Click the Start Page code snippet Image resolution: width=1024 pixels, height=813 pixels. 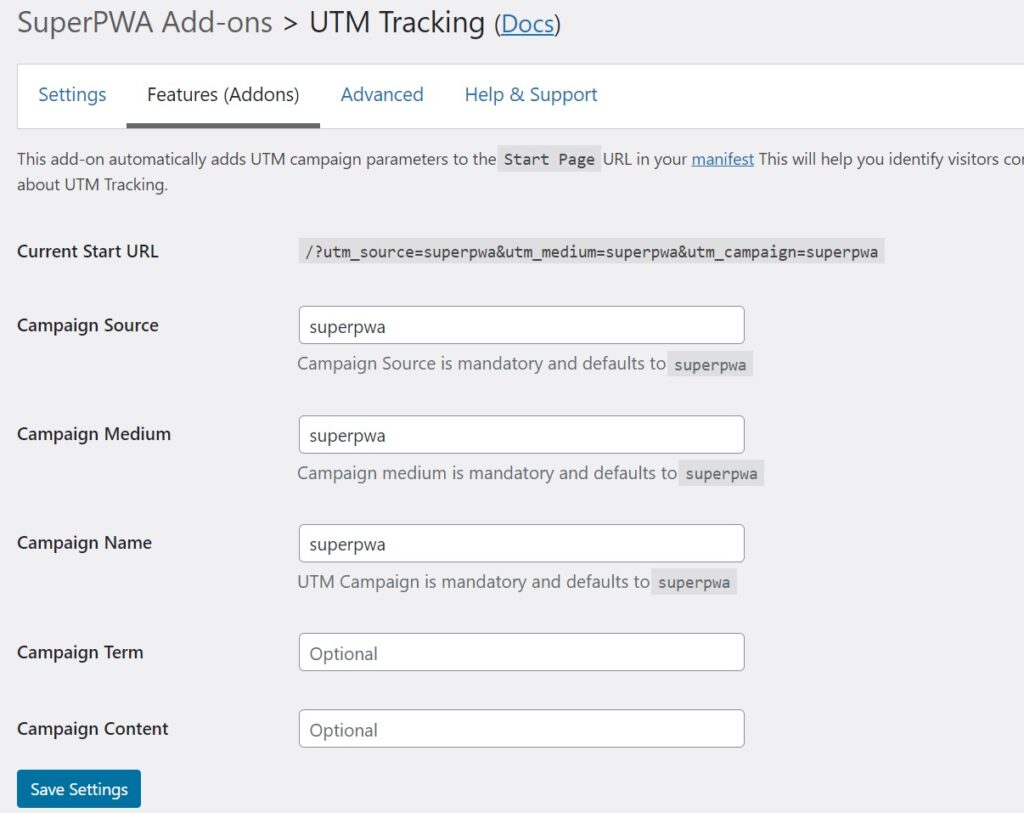coord(549,160)
